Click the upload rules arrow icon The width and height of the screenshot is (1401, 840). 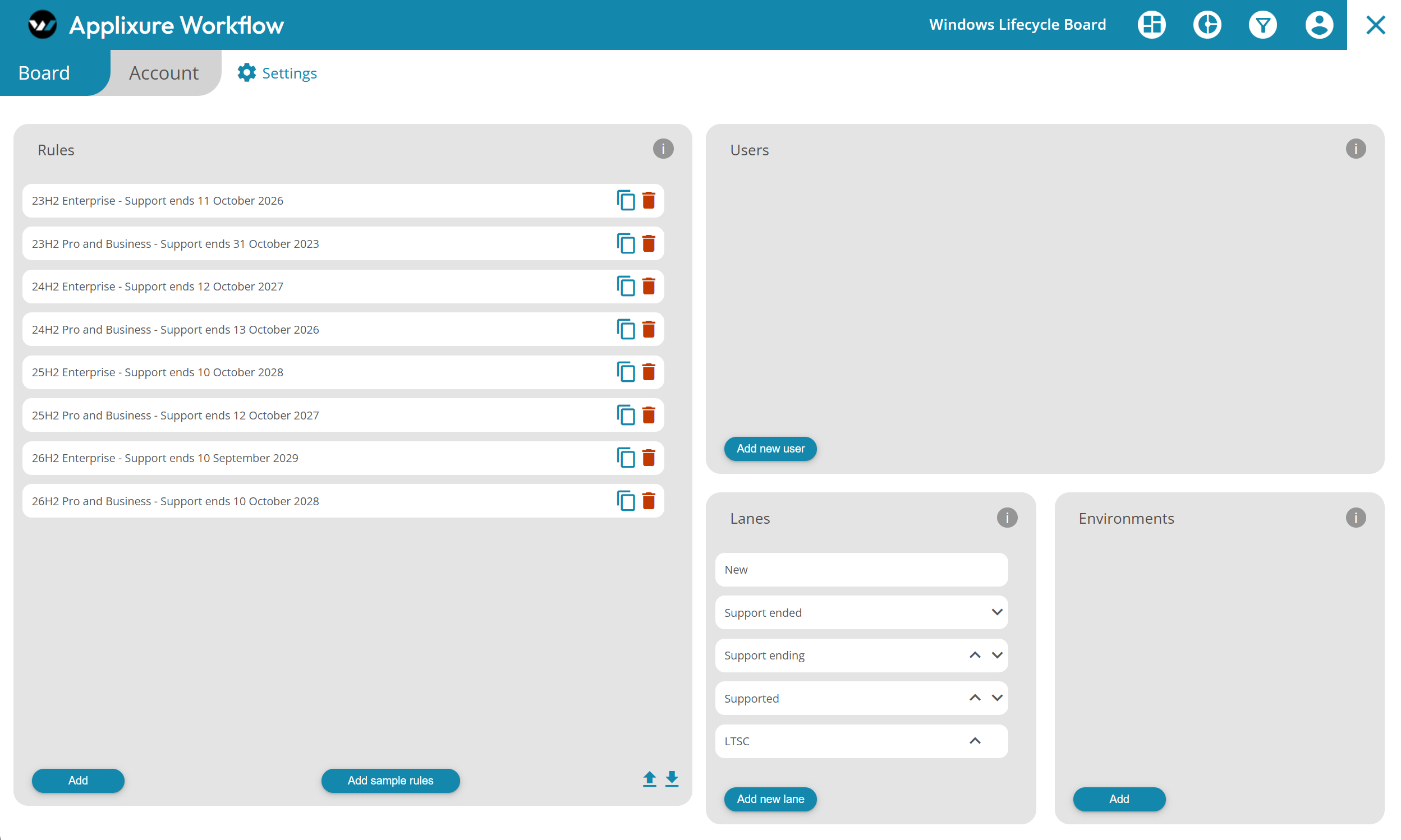tap(650, 779)
